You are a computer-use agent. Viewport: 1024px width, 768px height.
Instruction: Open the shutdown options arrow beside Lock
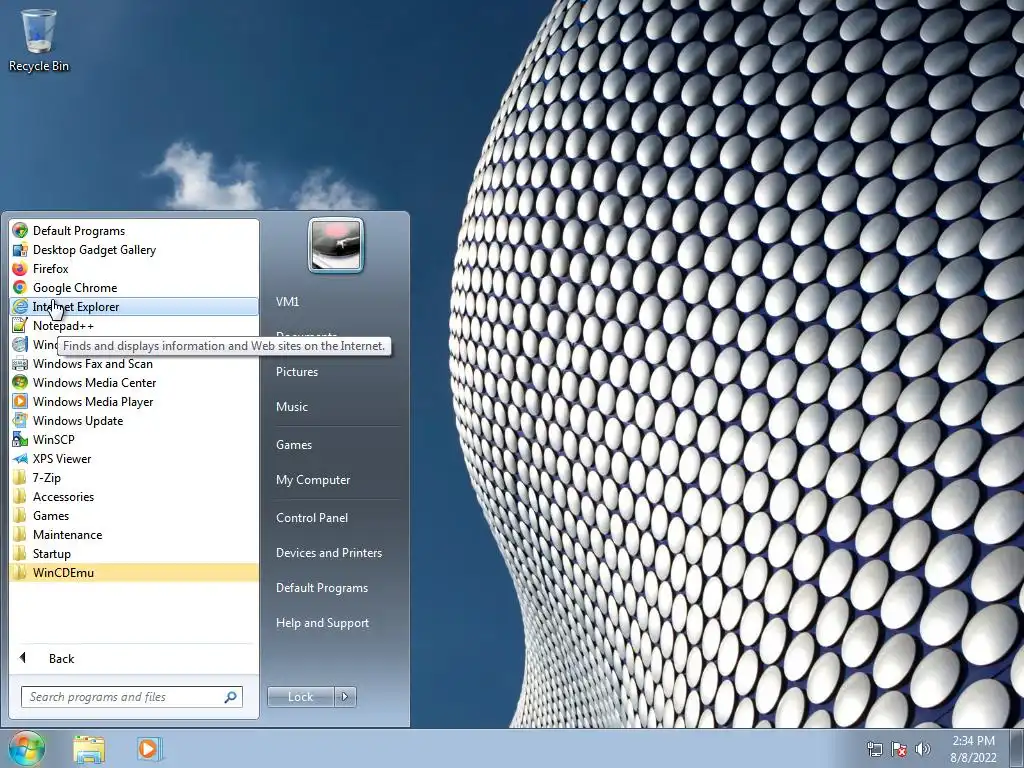click(345, 697)
